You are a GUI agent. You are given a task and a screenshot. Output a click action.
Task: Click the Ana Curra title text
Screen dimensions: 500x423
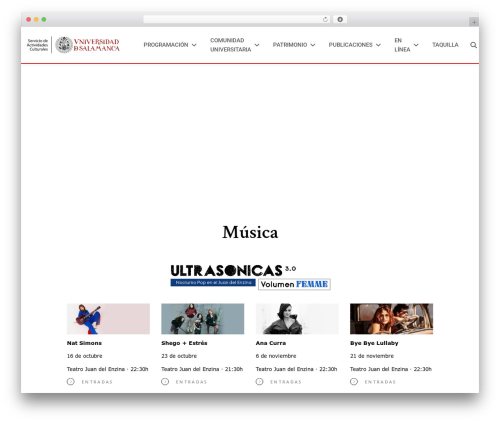coord(271,343)
